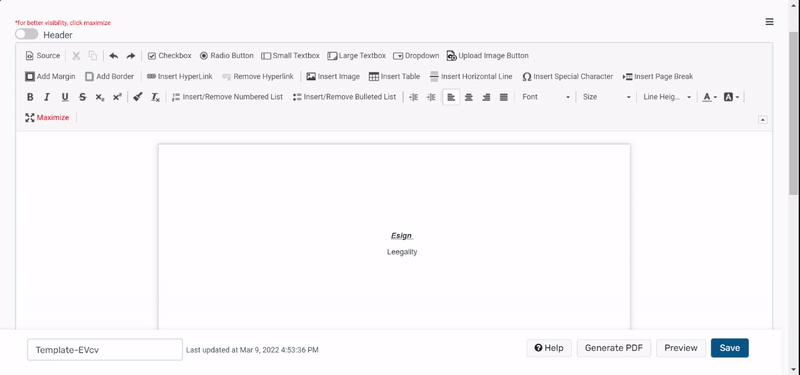This screenshot has width=800, height=375.
Task: Click Insert HyperLink
Action: 180,77
